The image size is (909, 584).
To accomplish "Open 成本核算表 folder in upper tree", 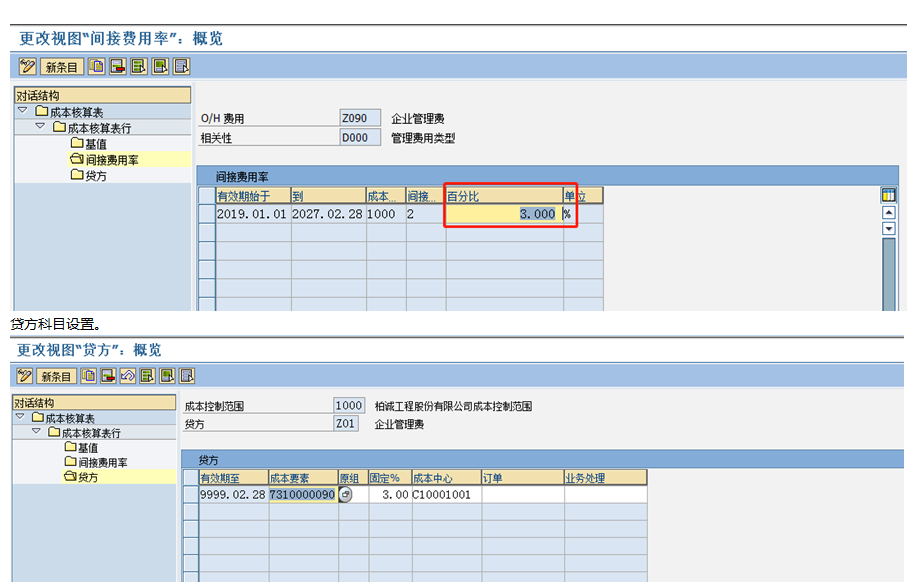I will tap(70, 111).
